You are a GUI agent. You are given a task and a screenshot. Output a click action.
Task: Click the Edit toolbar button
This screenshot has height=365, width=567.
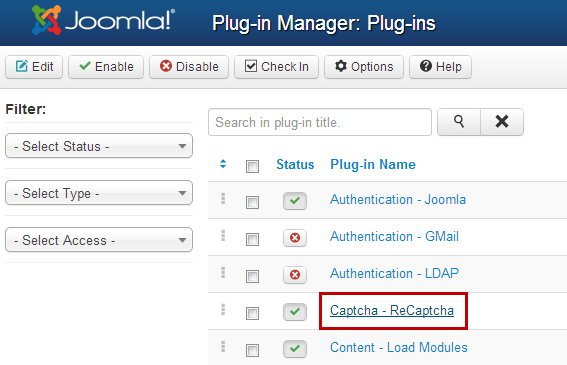(x=34, y=67)
